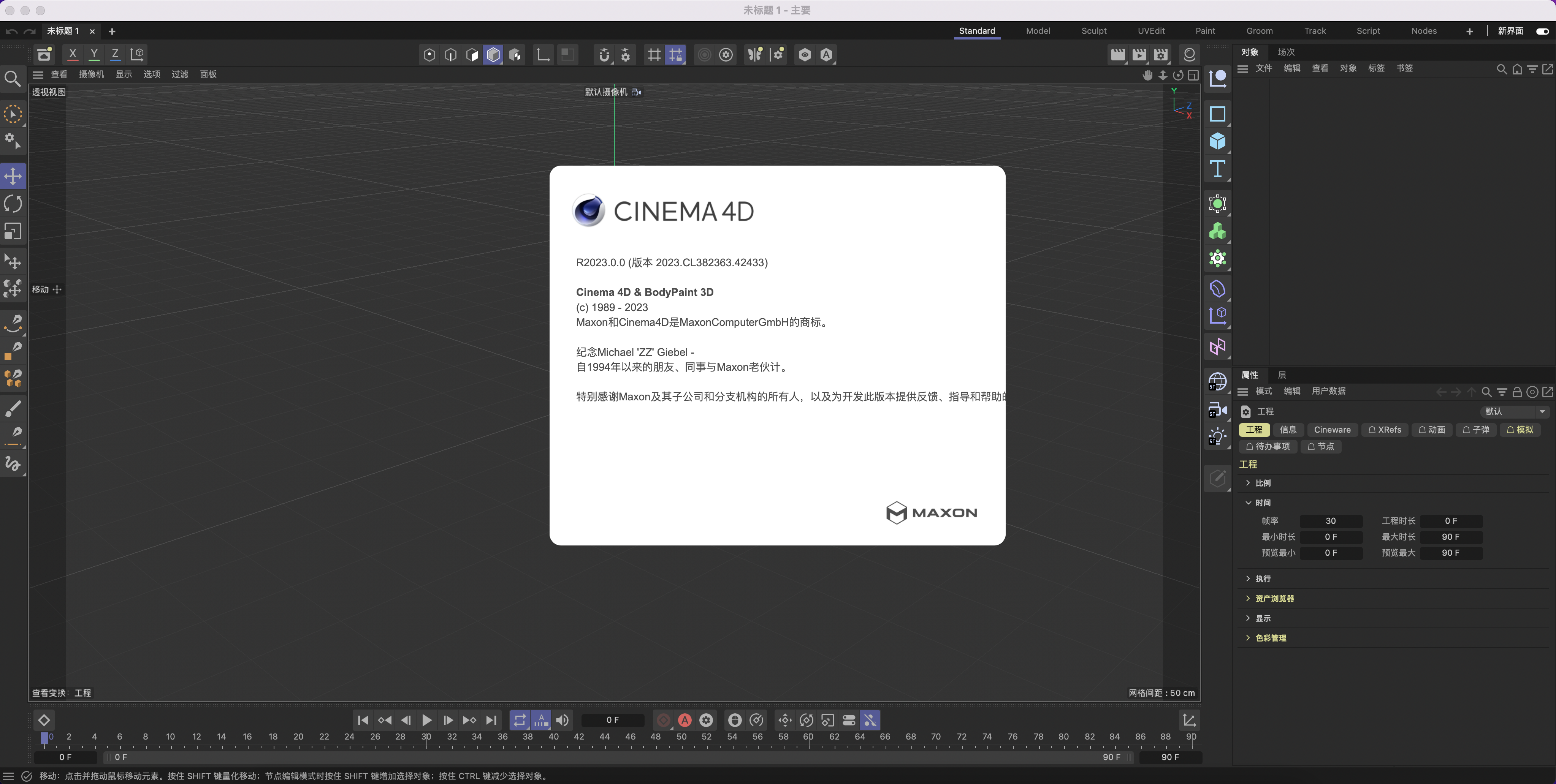Click the Cube primitive object icon
Screen dimensions: 1556x784
coord(1217,141)
